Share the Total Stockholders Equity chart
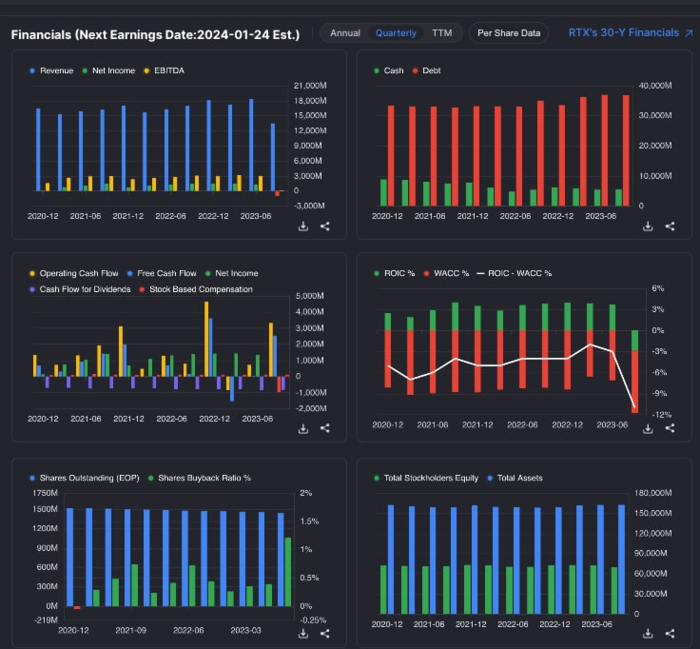The image size is (700, 649). pyautogui.click(x=669, y=633)
